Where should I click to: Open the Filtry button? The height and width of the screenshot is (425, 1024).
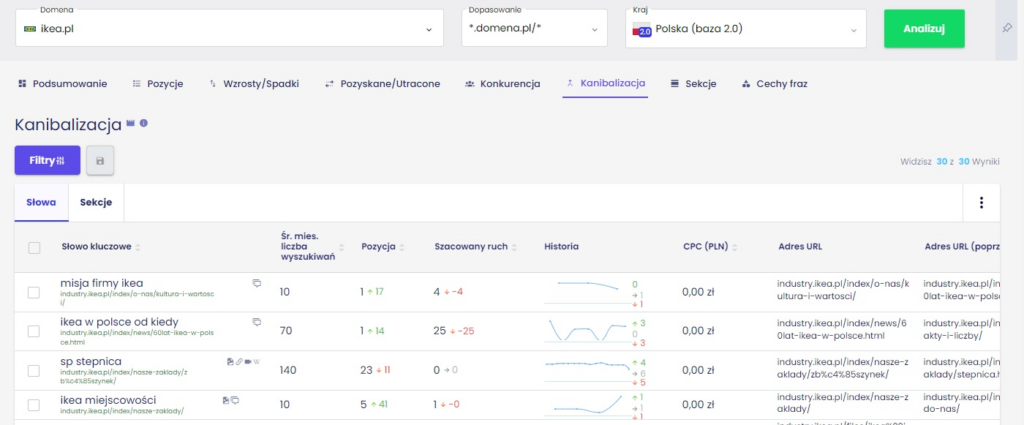coord(47,160)
